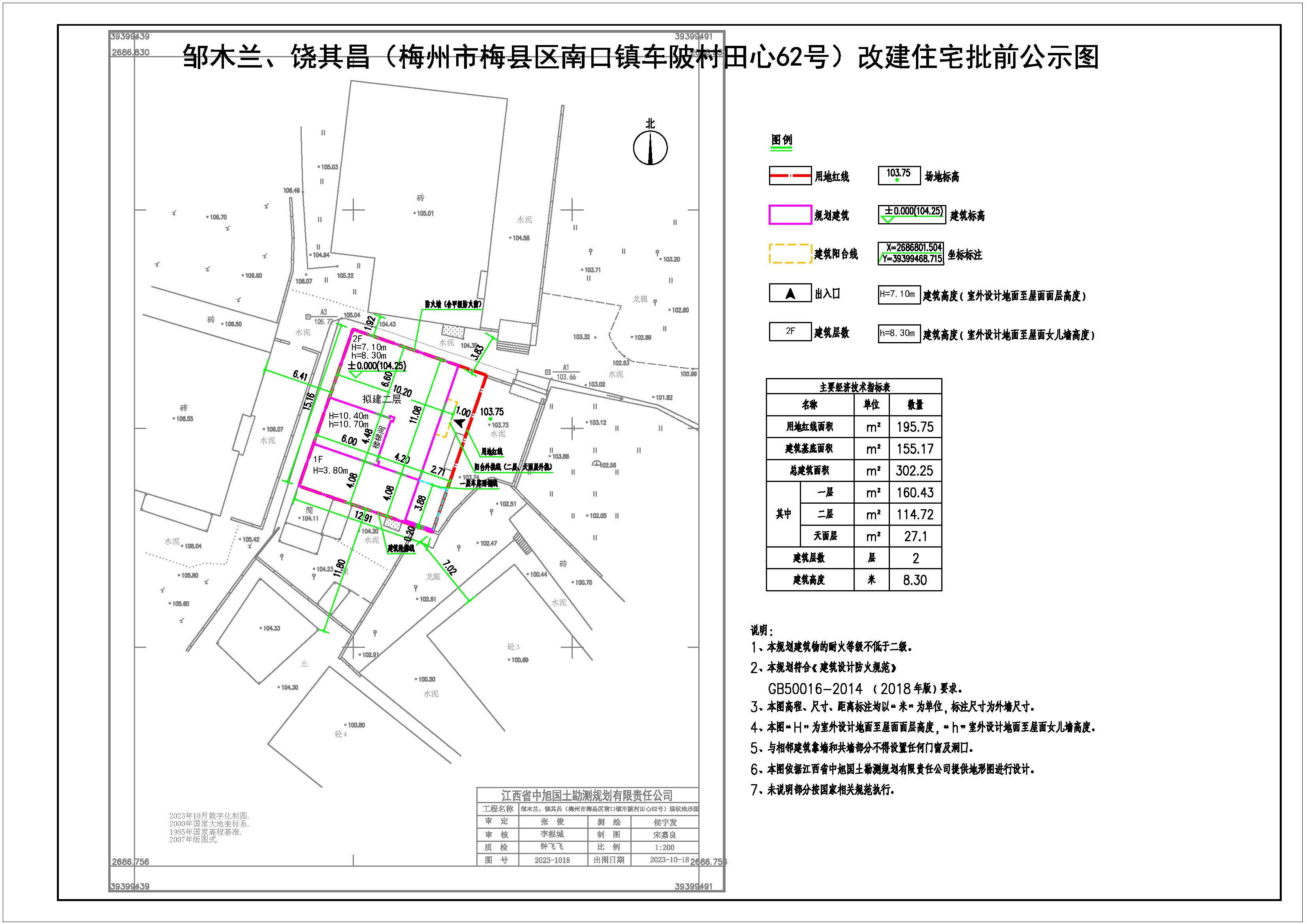Click the 27.1 天面层 area value
The width and height of the screenshot is (1307, 924).
coord(915,536)
